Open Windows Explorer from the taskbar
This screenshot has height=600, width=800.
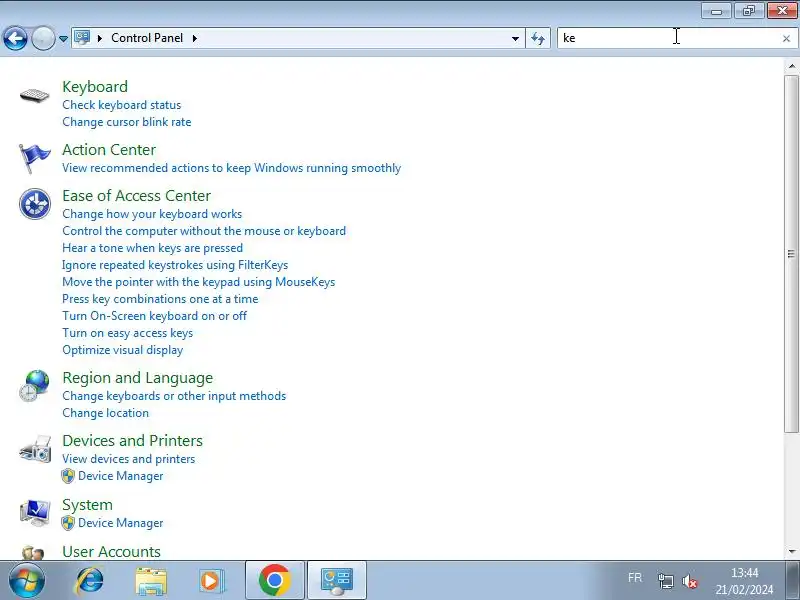tap(151, 581)
